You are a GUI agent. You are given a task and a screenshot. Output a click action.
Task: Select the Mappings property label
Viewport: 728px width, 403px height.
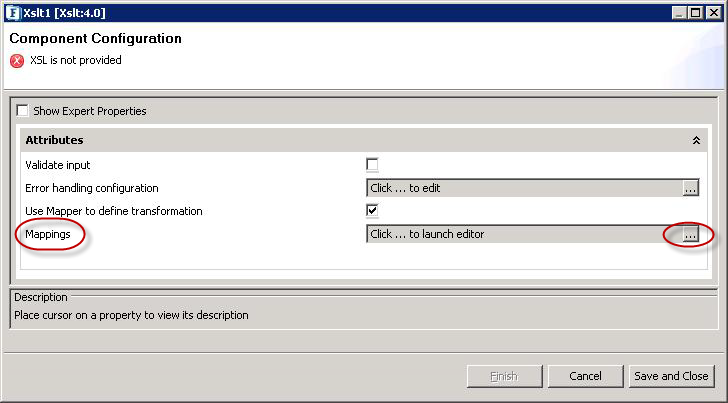(48, 234)
